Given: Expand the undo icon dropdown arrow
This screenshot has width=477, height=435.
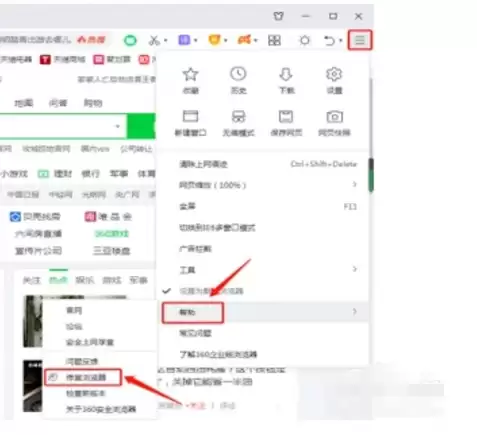Looking at the screenshot, I should 341,41.
